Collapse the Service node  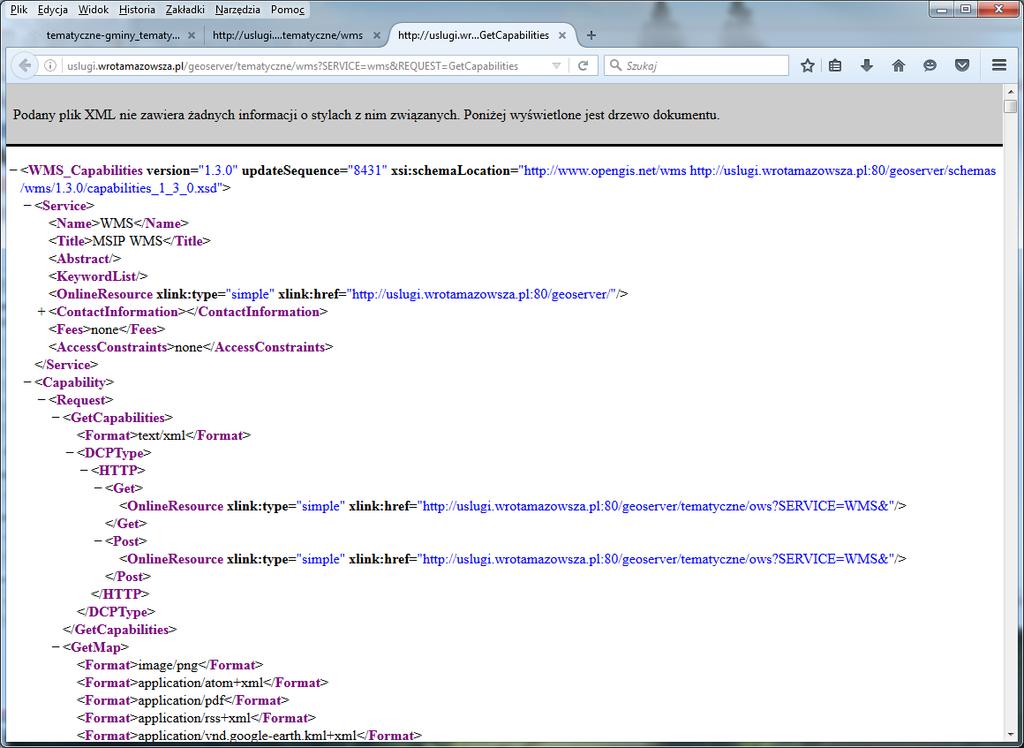[27, 206]
